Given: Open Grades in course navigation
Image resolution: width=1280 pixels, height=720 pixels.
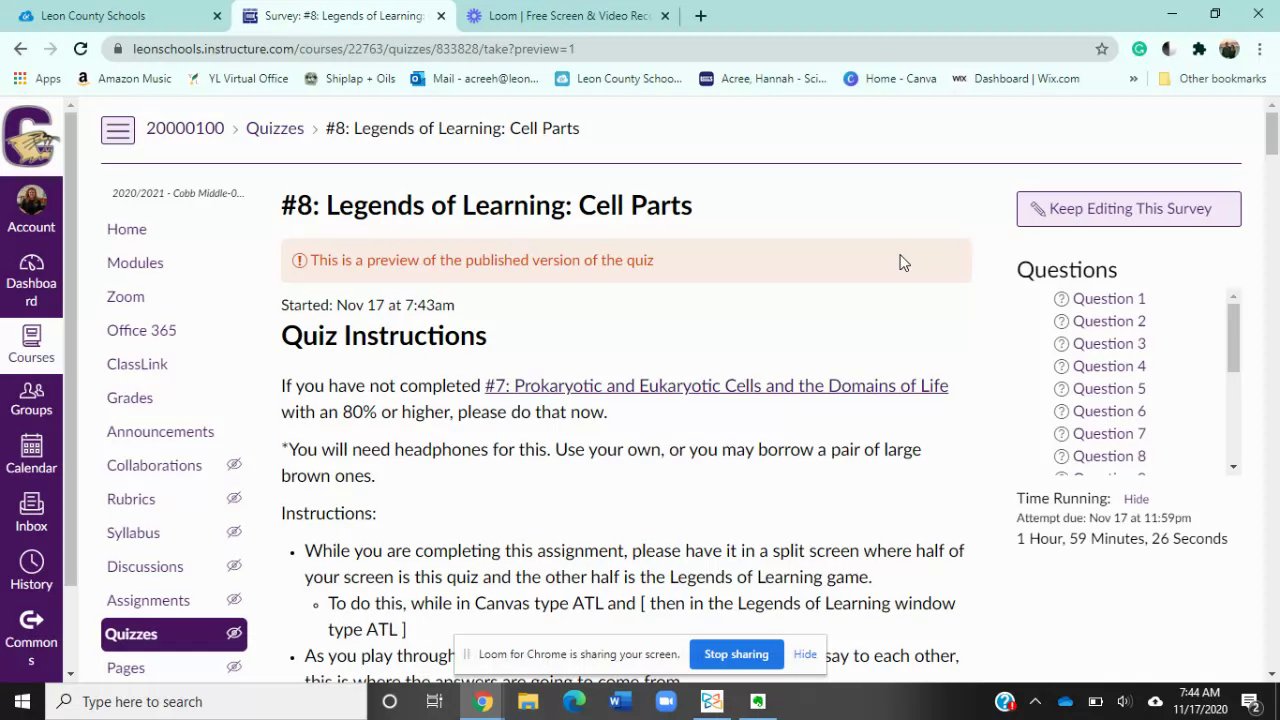Looking at the screenshot, I should [130, 398].
